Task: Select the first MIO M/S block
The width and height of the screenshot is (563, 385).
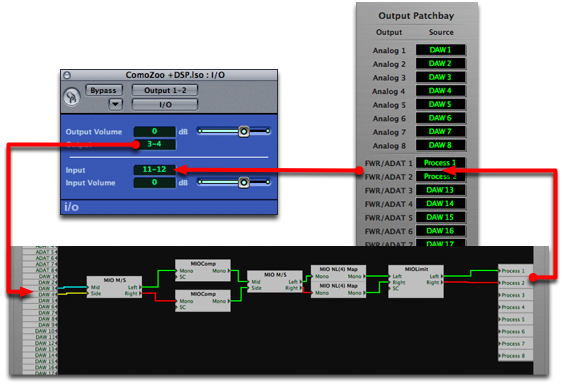Action: tap(114, 287)
